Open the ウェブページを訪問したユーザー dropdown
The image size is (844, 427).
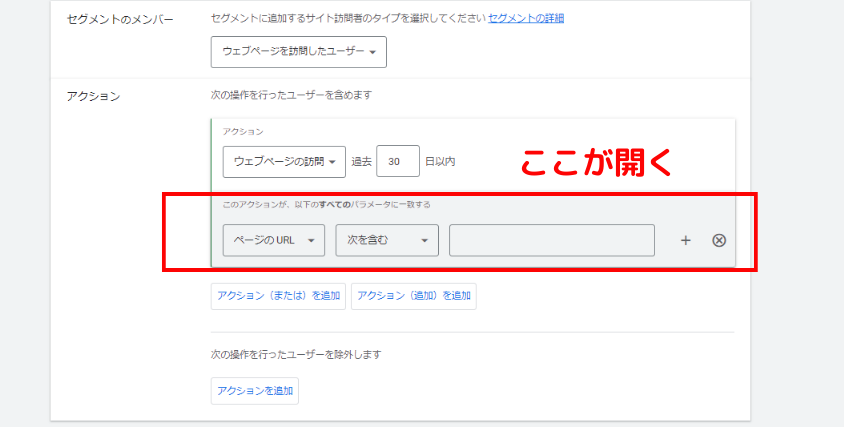[298, 52]
